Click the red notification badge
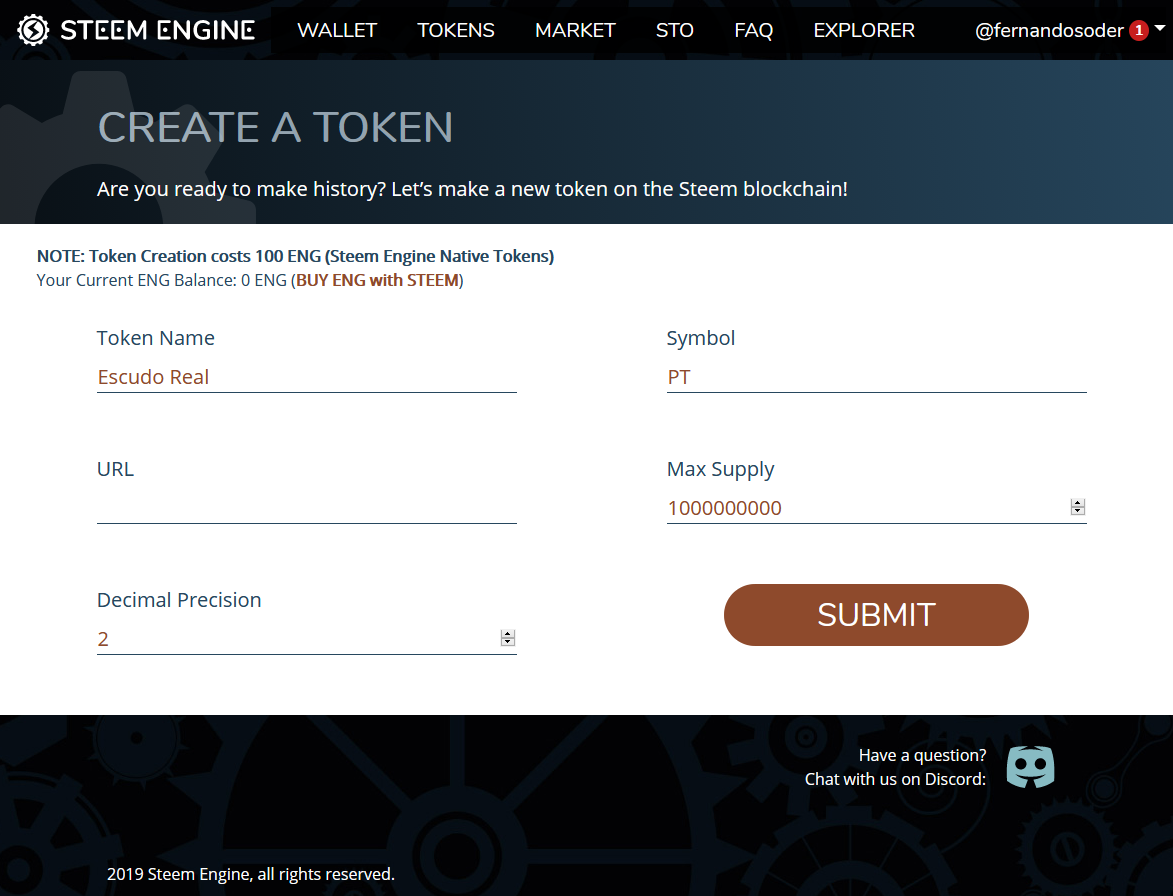1173x896 pixels. 1139,31
